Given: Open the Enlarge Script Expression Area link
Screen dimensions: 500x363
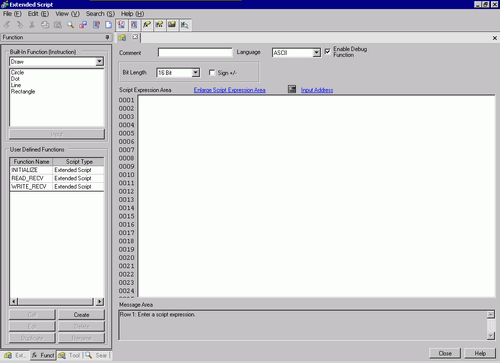Looking at the screenshot, I should click(x=230, y=90).
